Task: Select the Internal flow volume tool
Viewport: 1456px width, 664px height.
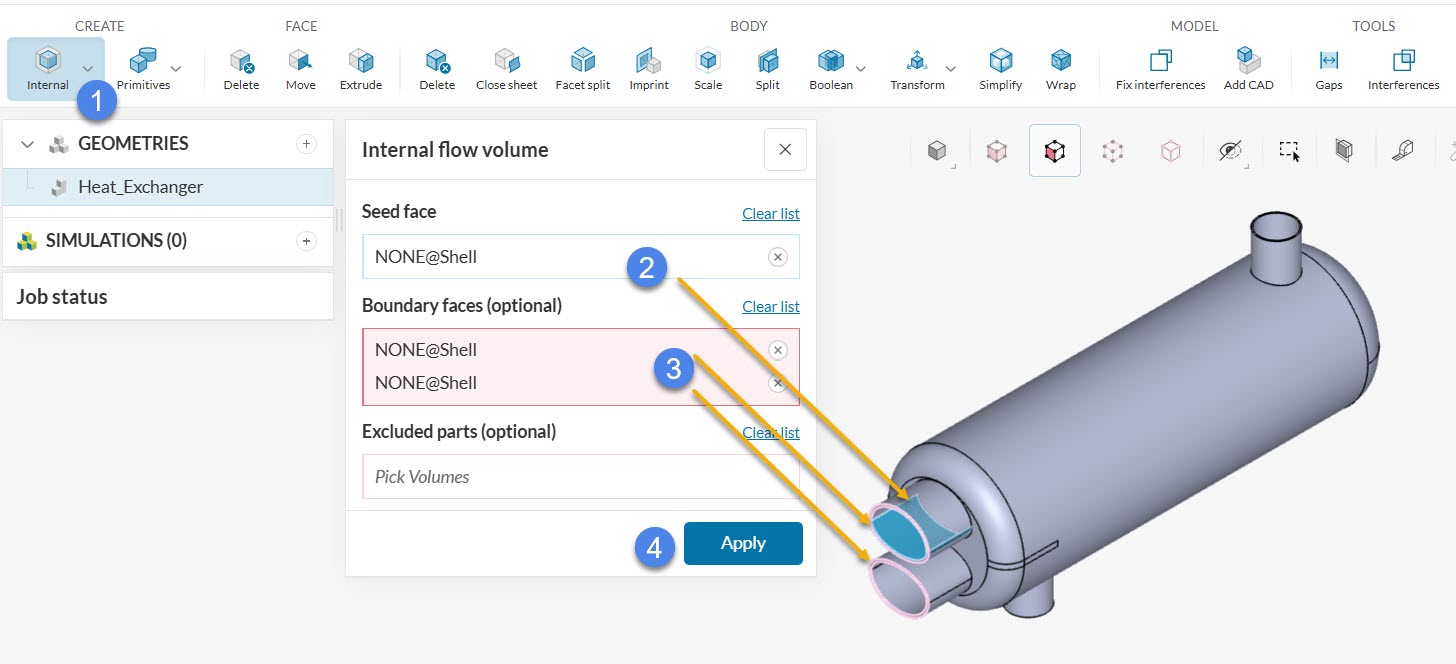Action: 47,69
